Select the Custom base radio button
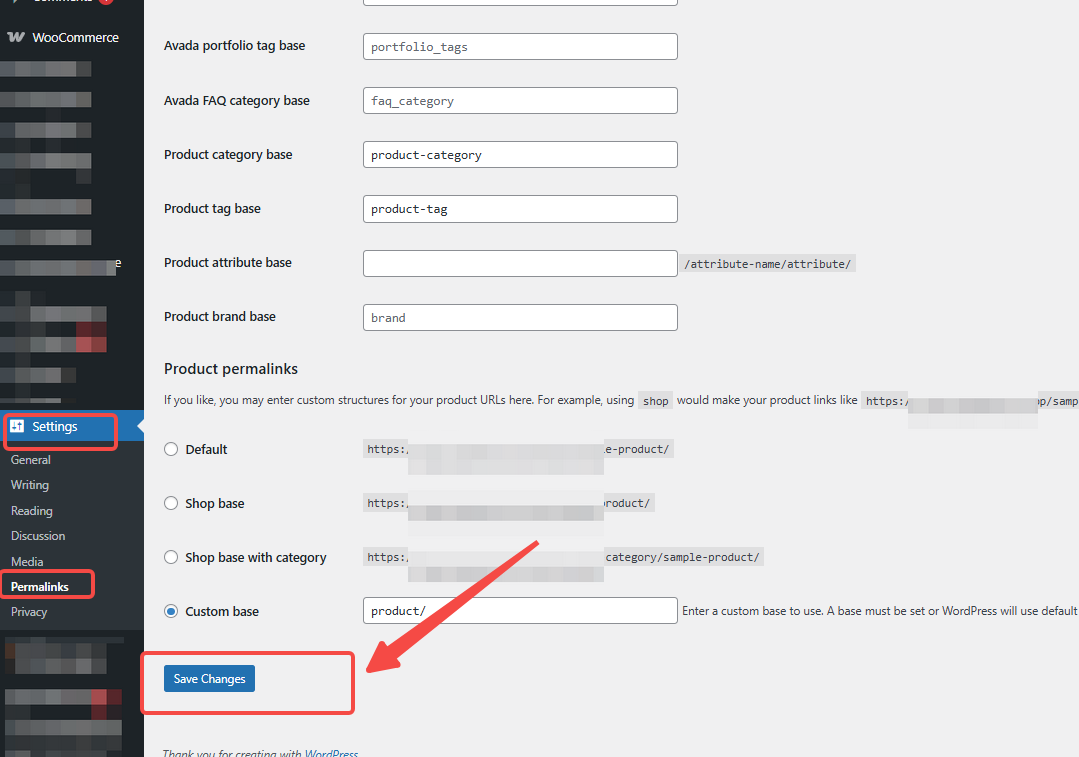Screen dimensions: 1079x757 pyautogui.click(x=171, y=611)
